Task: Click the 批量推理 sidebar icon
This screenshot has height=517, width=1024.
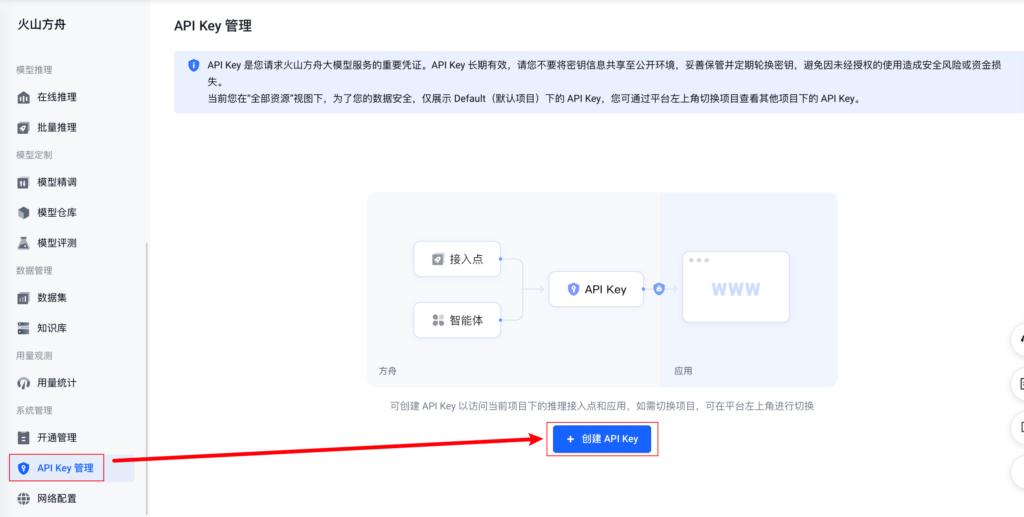Action: [x=24, y=127]
